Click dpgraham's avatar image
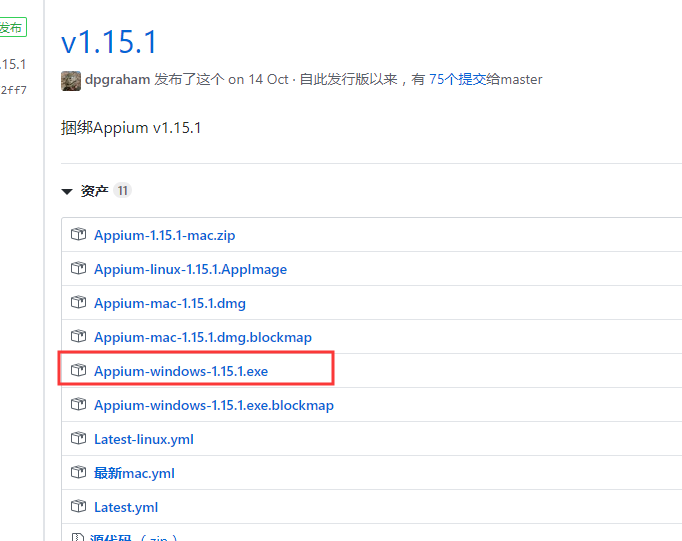 [71, 81]
